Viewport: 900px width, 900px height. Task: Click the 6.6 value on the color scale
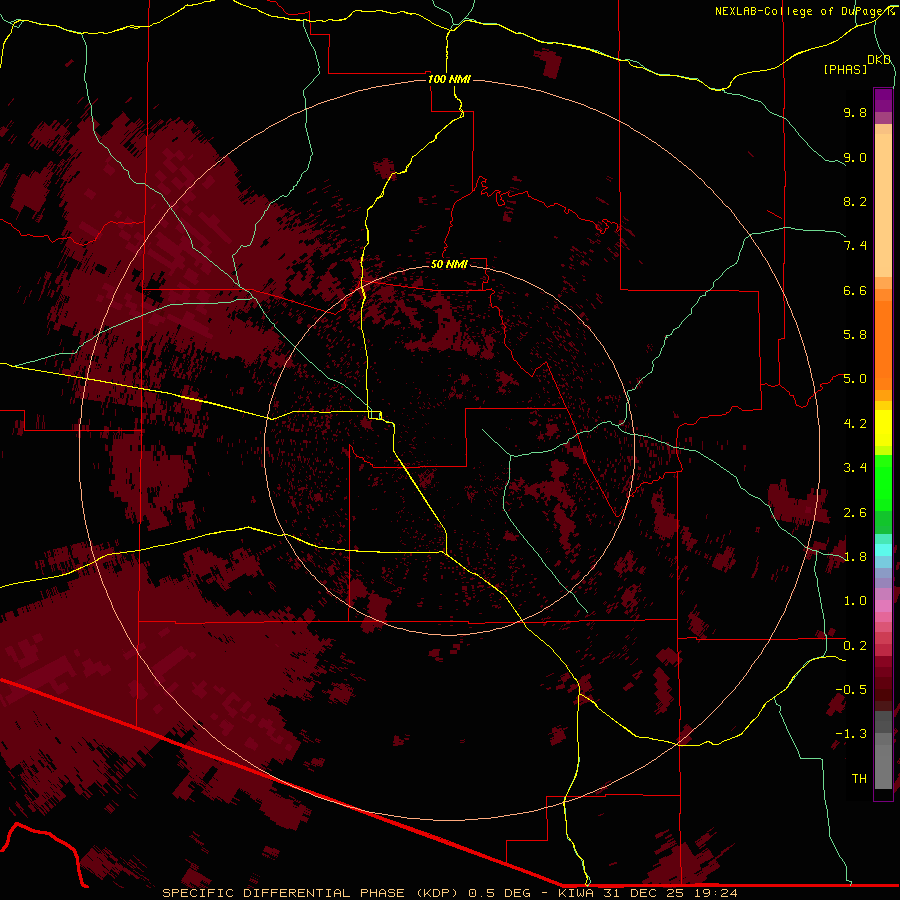[855, 290]
